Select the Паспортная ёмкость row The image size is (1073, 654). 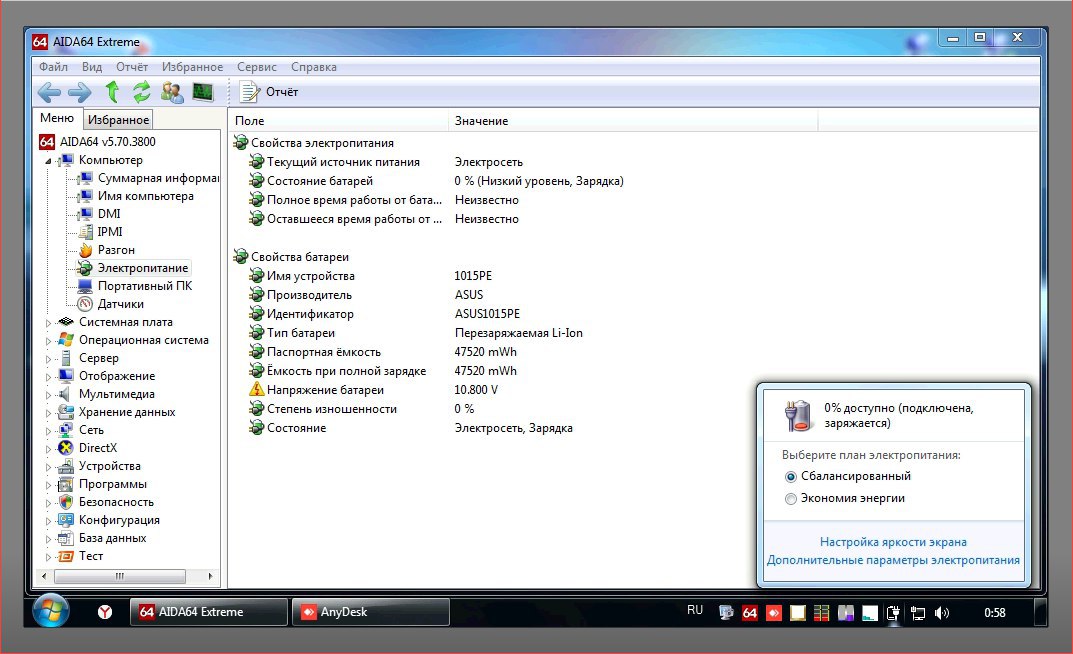tap(383, 352)
